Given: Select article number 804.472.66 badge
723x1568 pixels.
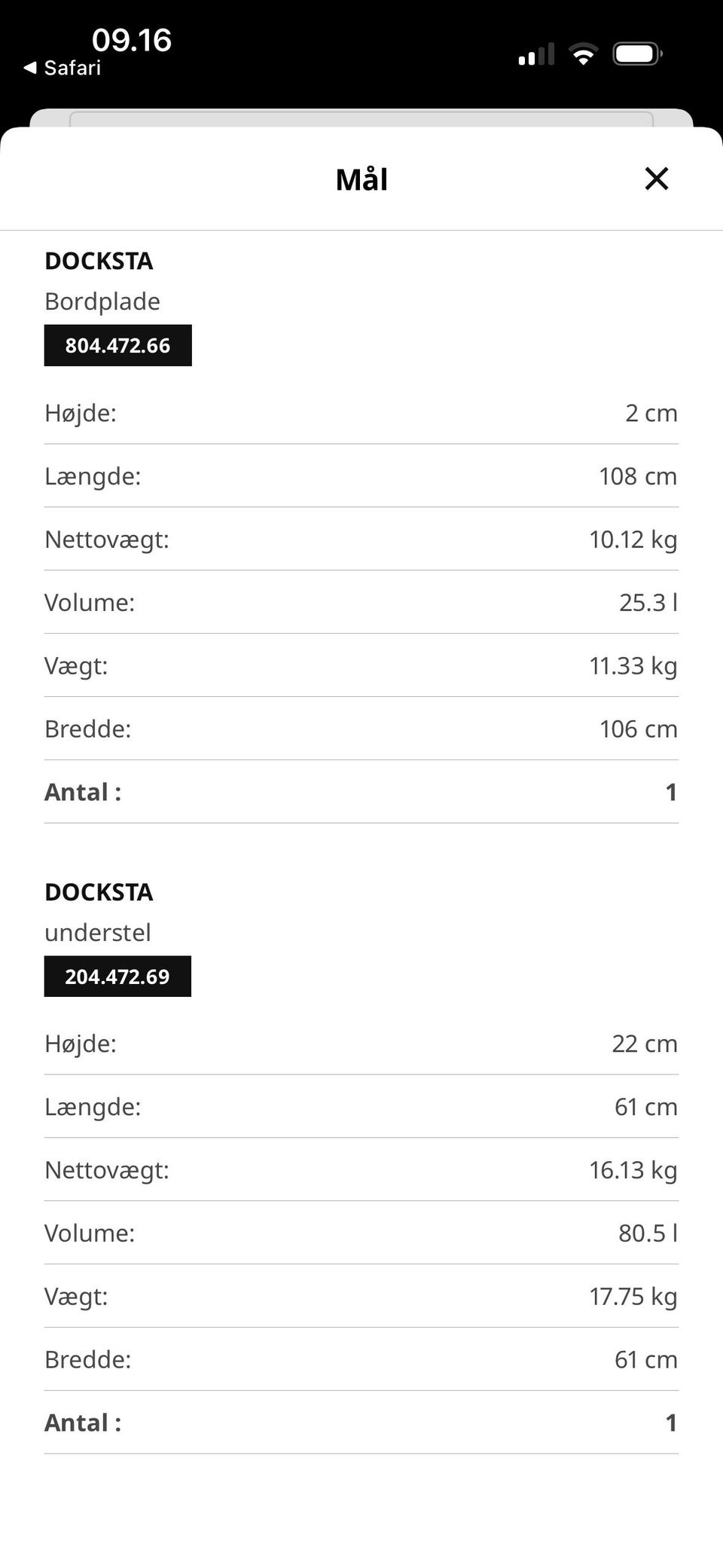Looking at the screenshot, I should pyautogui.click(x=117, y=345).
